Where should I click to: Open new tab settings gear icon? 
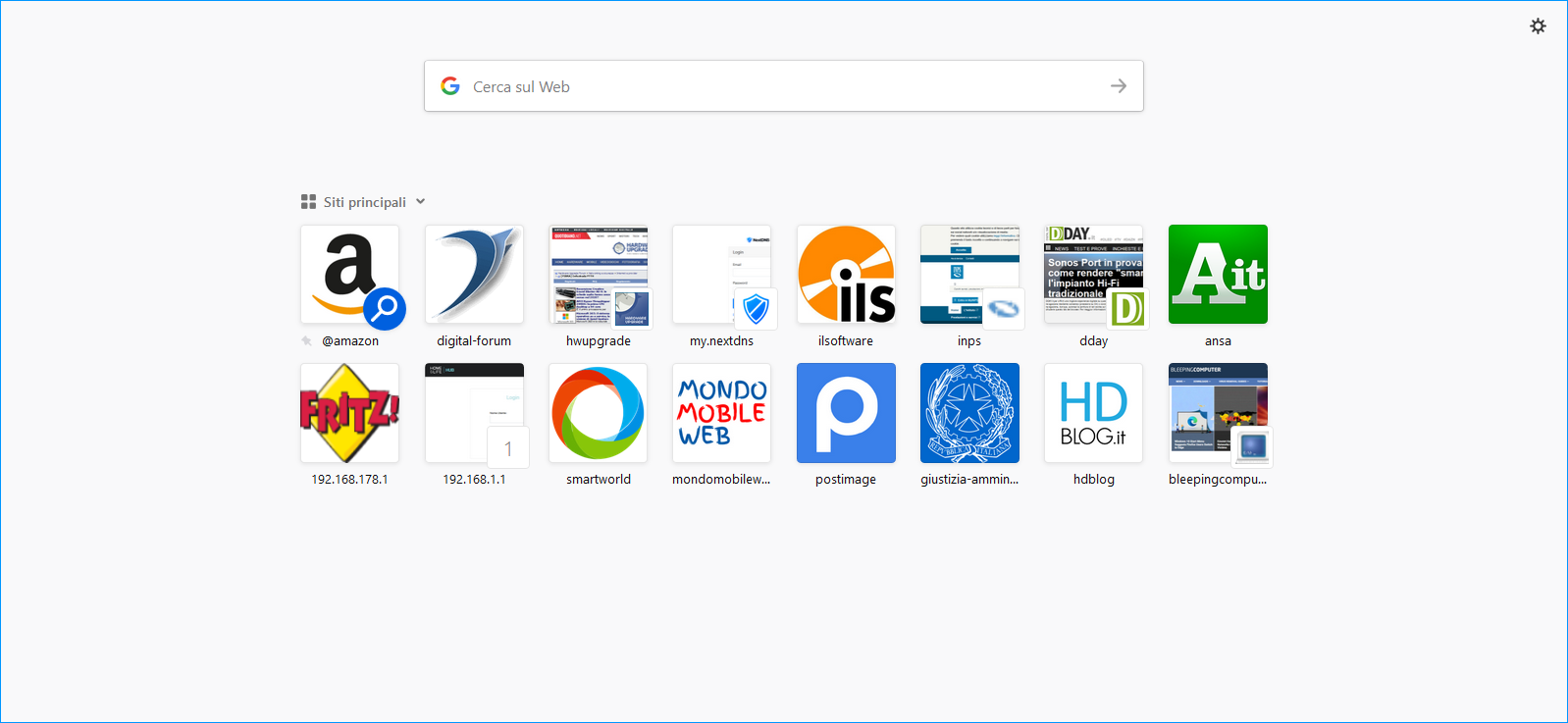[x=1538, y=26]
